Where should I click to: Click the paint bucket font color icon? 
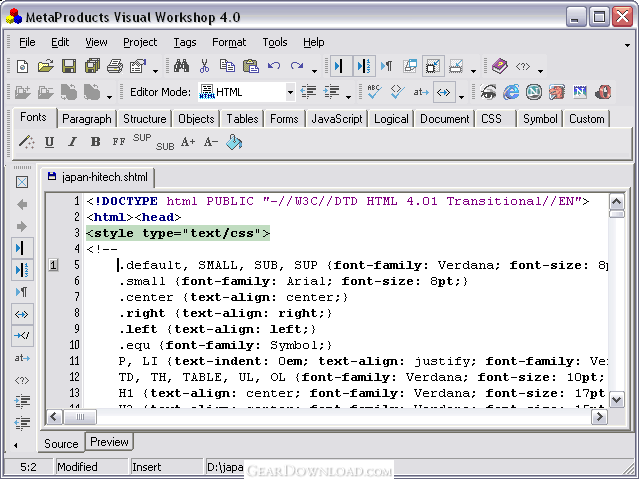coord(234,142)
